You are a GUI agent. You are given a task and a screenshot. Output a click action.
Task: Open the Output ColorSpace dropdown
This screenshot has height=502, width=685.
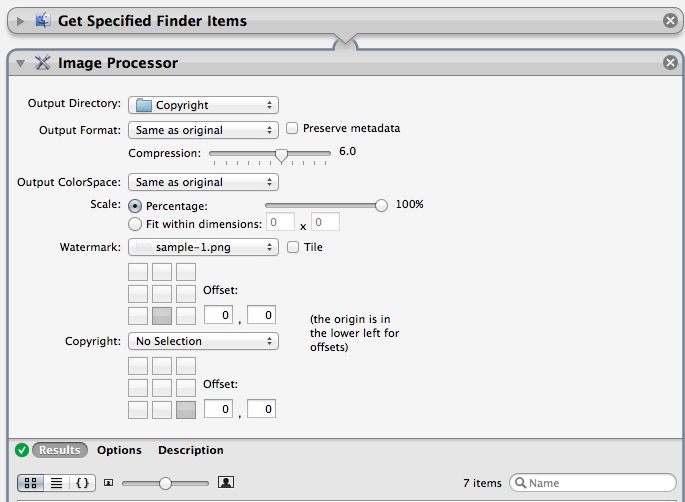(x=203, y=182)
